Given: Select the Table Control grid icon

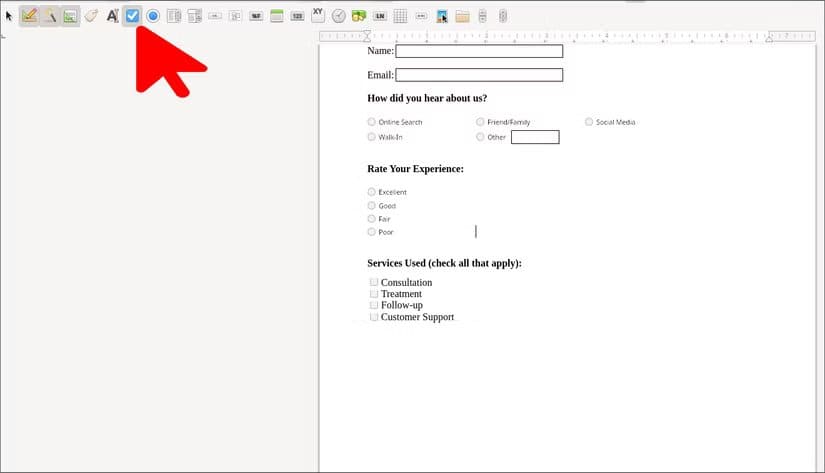Looking at the screenshot, I should pos(400,16).
